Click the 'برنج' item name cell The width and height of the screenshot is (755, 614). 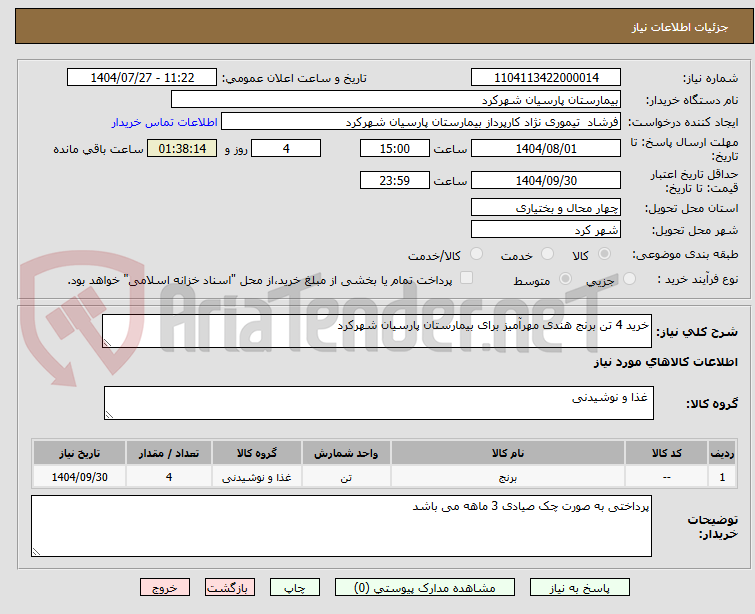(508, 477)
